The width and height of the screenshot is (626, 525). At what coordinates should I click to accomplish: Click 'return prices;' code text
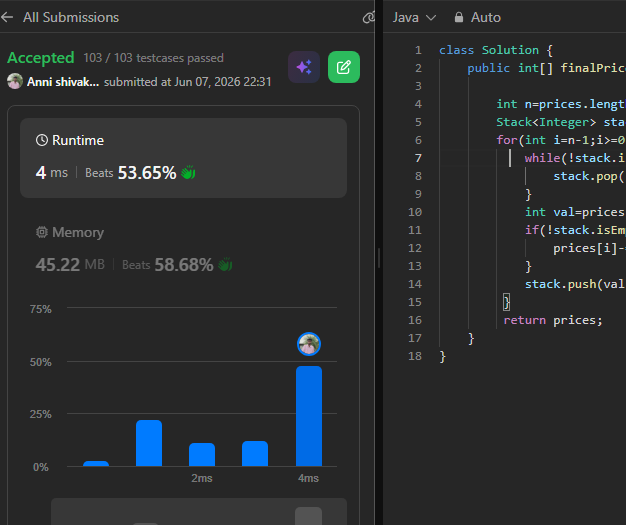click(553, 320)
